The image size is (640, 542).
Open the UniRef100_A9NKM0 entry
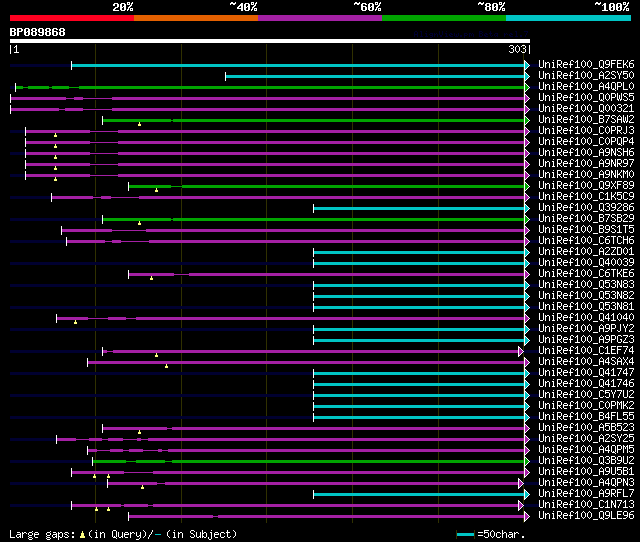click(586, 175)
